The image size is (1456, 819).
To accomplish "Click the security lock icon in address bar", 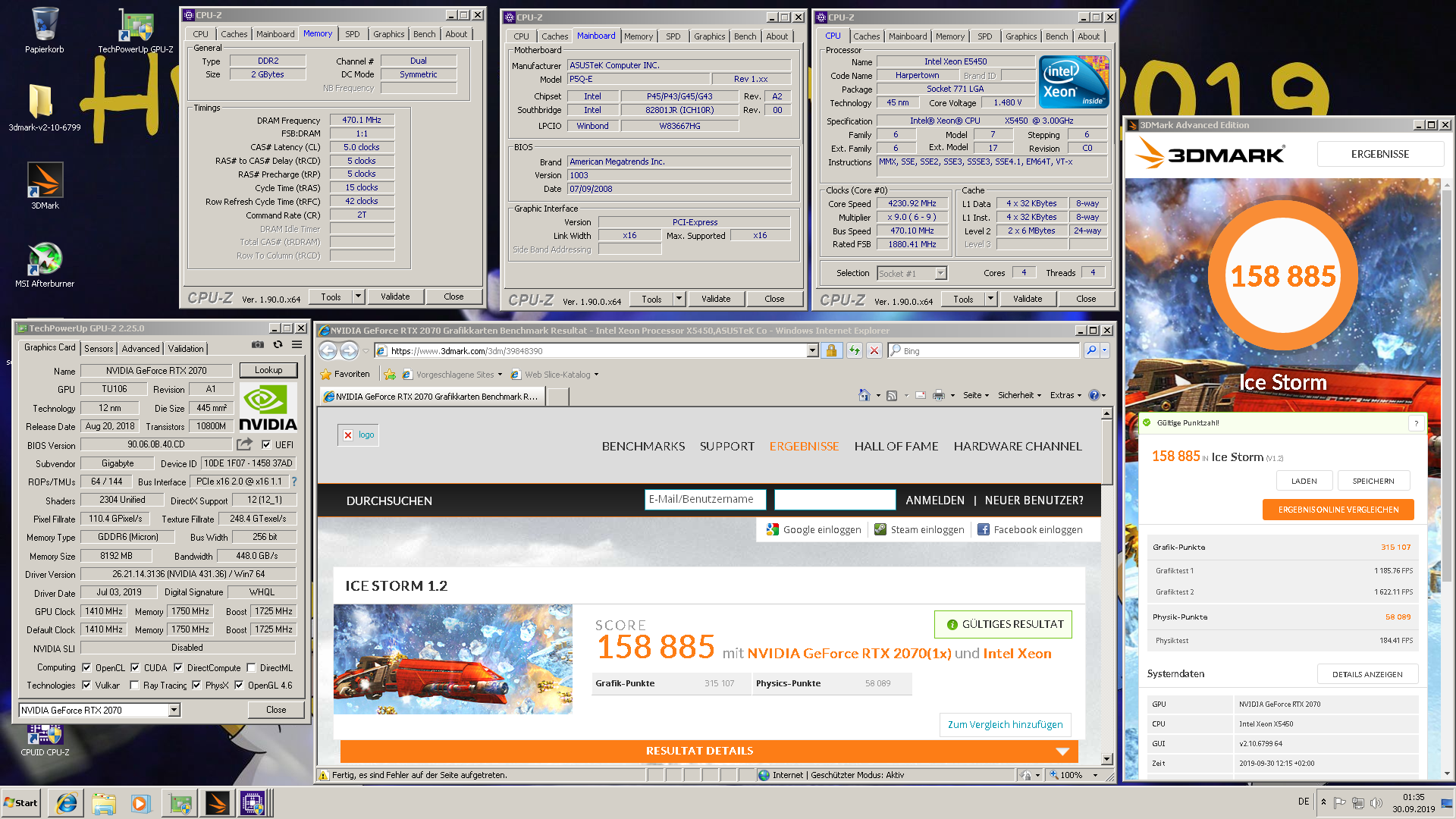I will [x=831, y=350].
